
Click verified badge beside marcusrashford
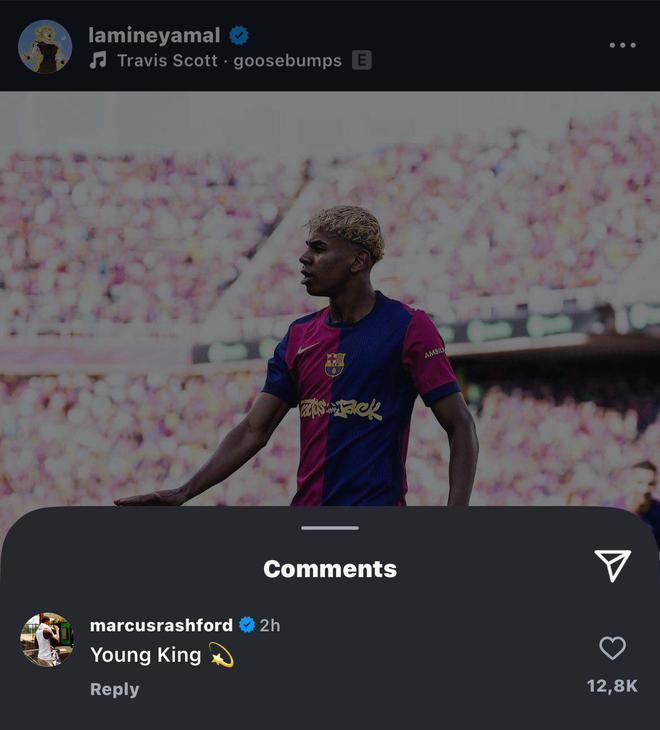pos(247,625)
